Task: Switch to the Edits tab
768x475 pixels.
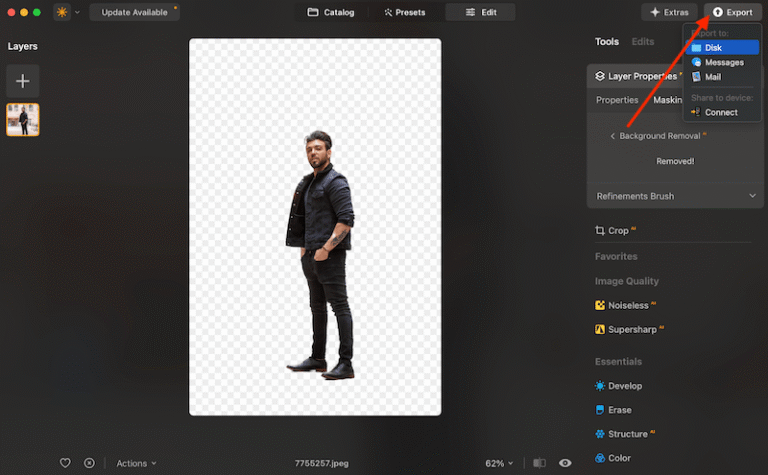Action: (643, 42)
